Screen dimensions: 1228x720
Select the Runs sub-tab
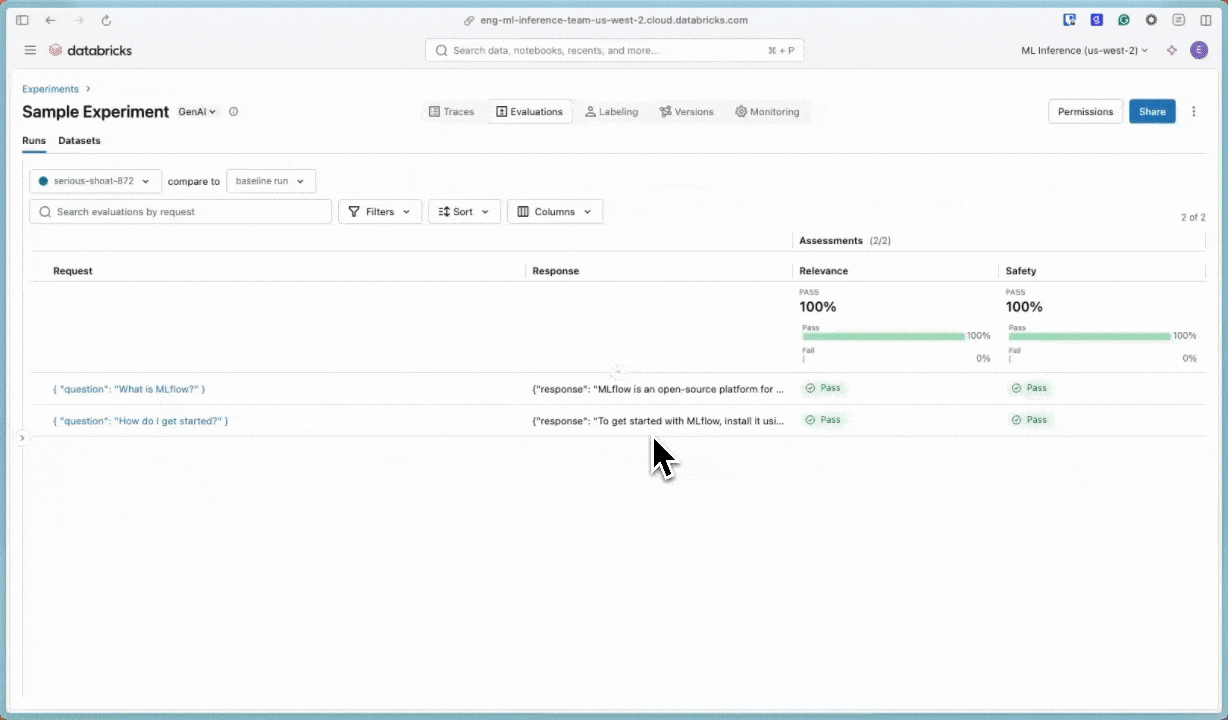point(34,141)
